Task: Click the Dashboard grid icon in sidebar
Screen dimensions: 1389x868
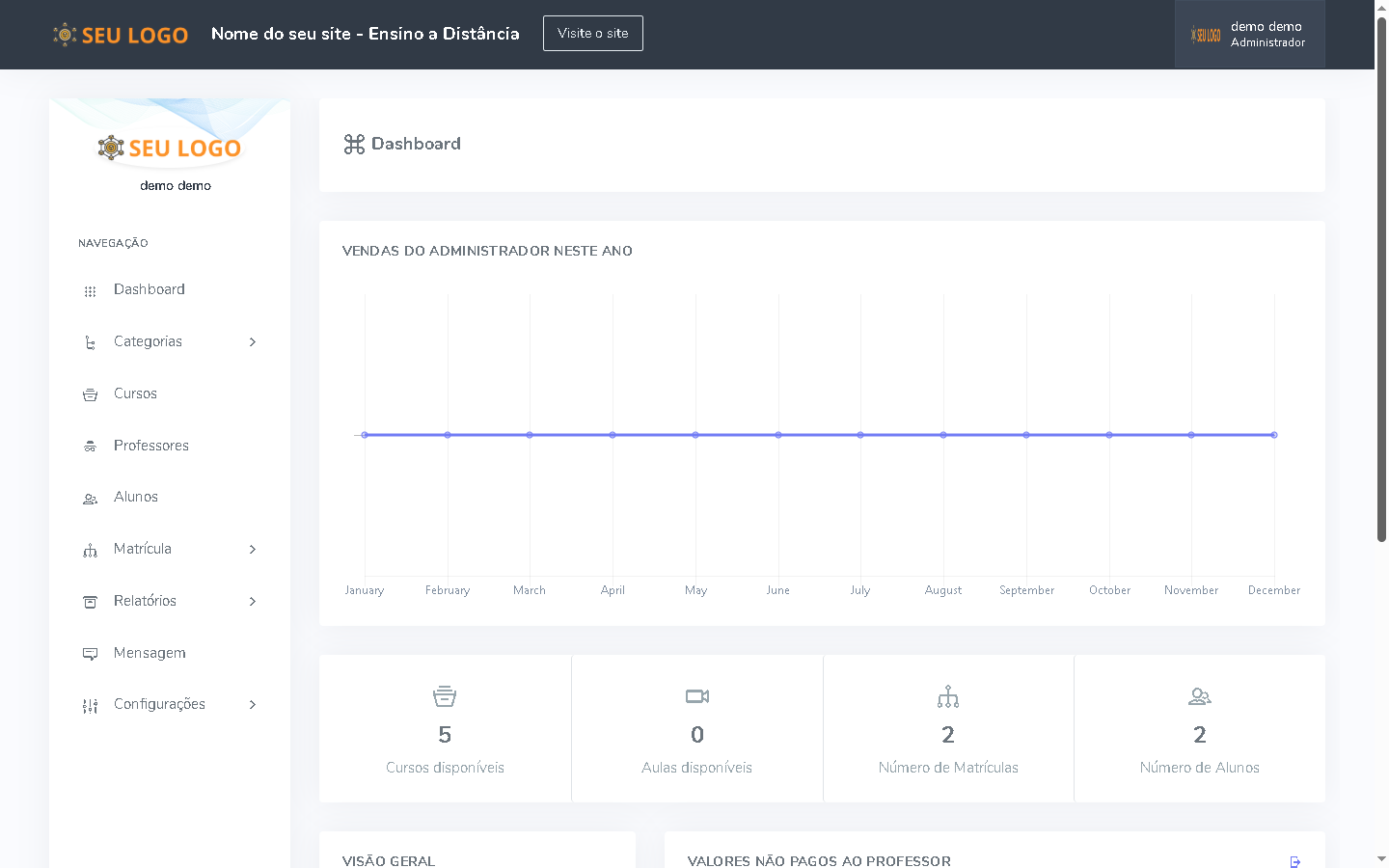Action: click(90, 290)
